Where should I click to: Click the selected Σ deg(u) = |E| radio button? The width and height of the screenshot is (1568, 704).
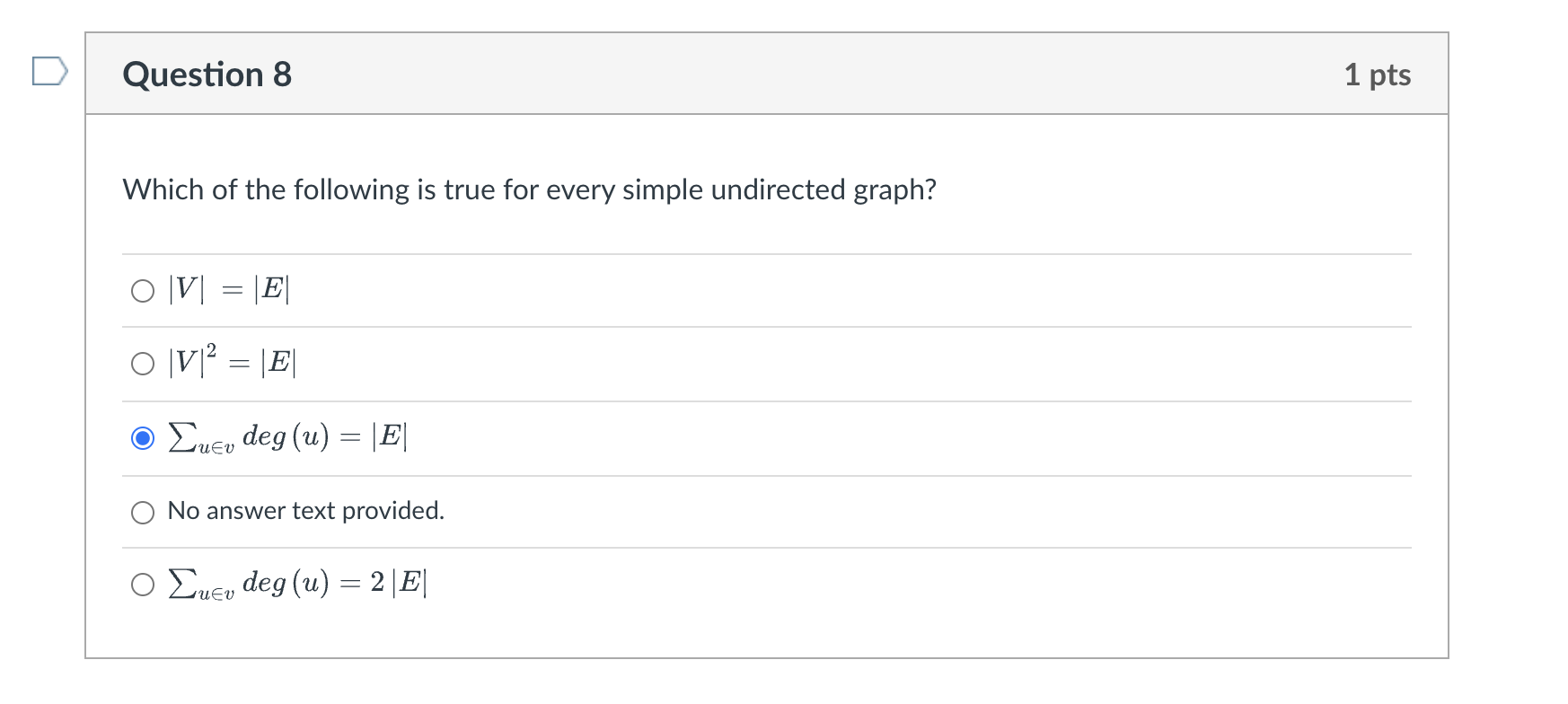point(143,439)
